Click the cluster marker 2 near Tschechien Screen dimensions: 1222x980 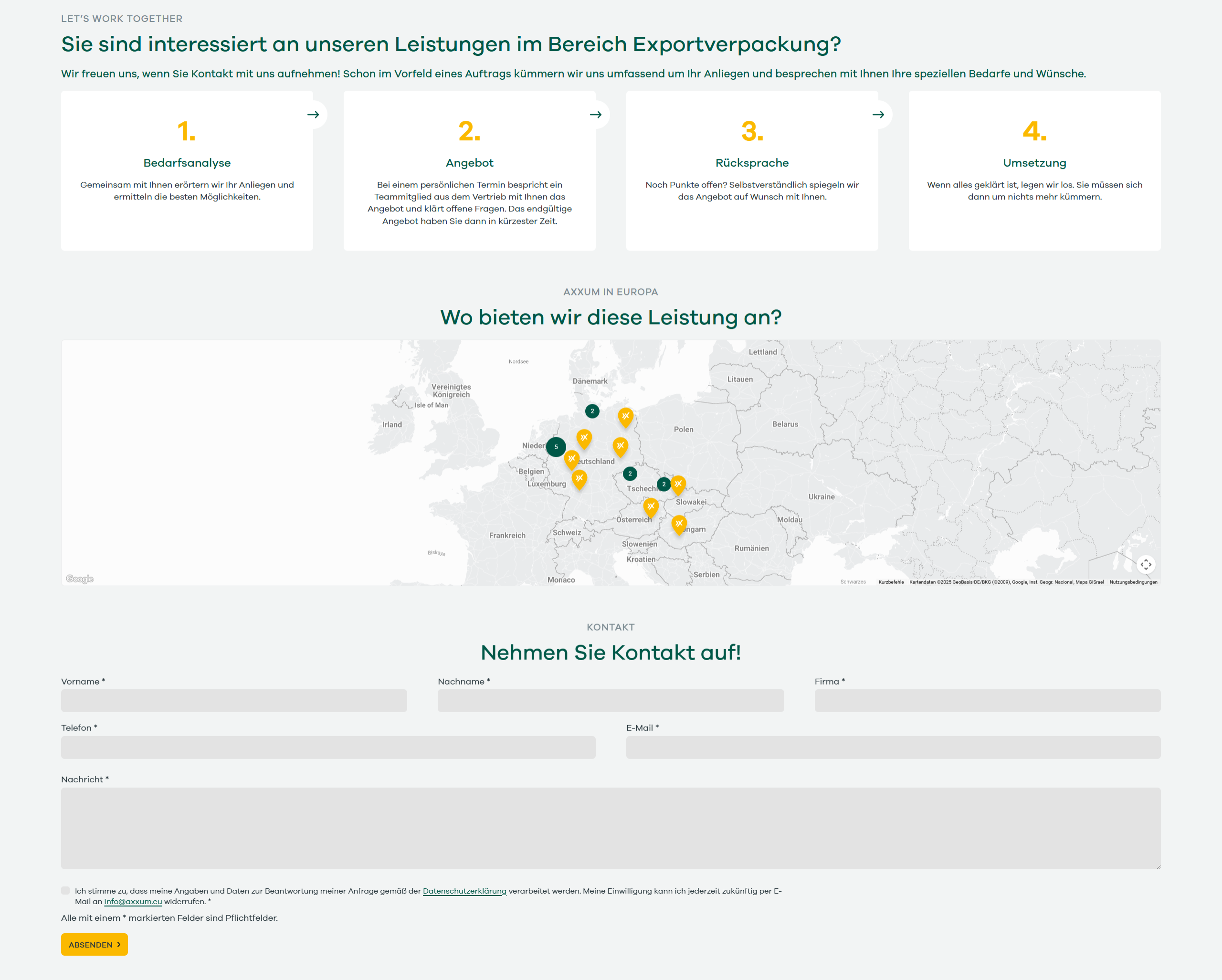[630, 474]
